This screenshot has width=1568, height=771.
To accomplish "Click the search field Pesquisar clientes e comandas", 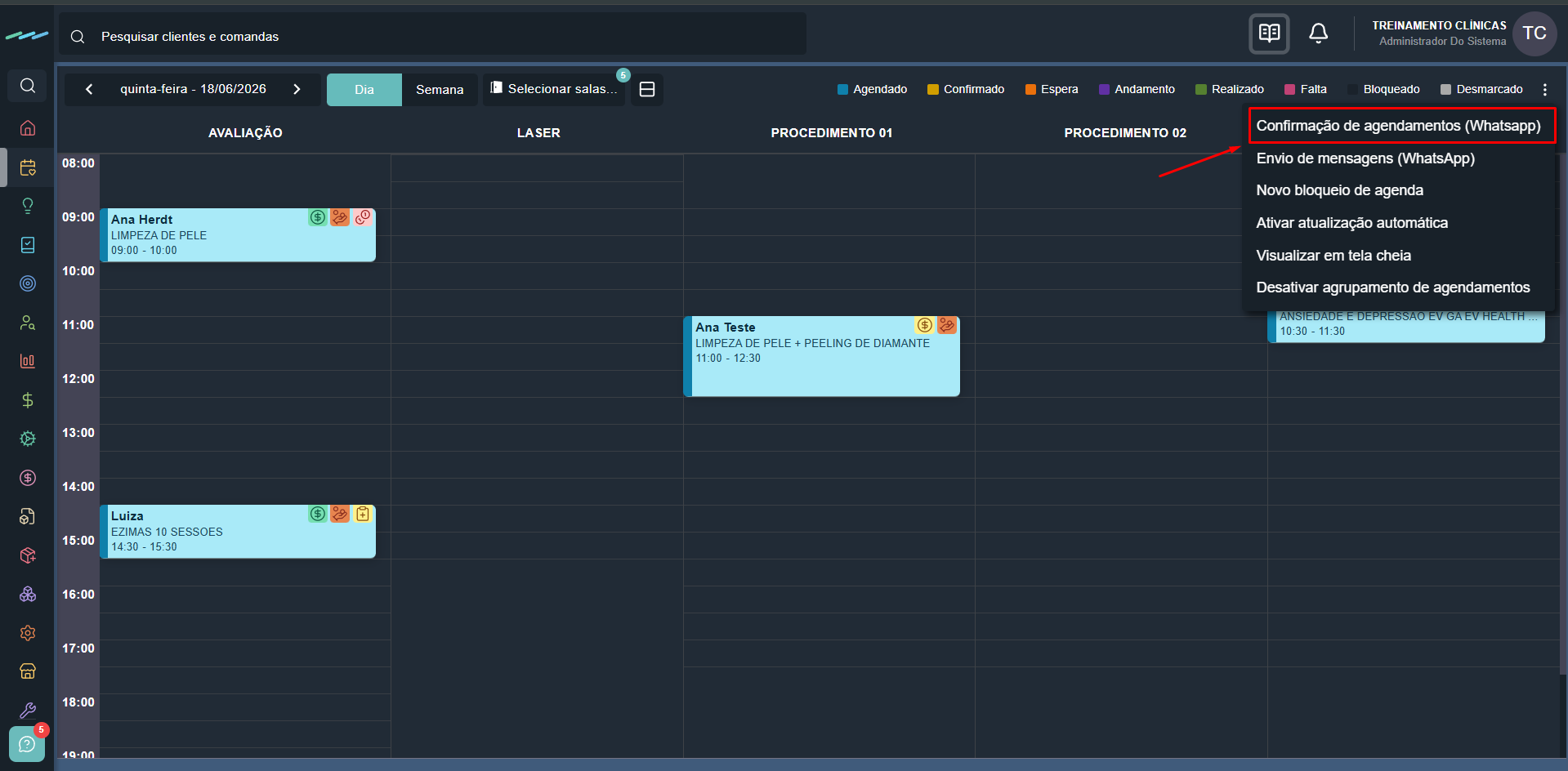I will (433, 37).
